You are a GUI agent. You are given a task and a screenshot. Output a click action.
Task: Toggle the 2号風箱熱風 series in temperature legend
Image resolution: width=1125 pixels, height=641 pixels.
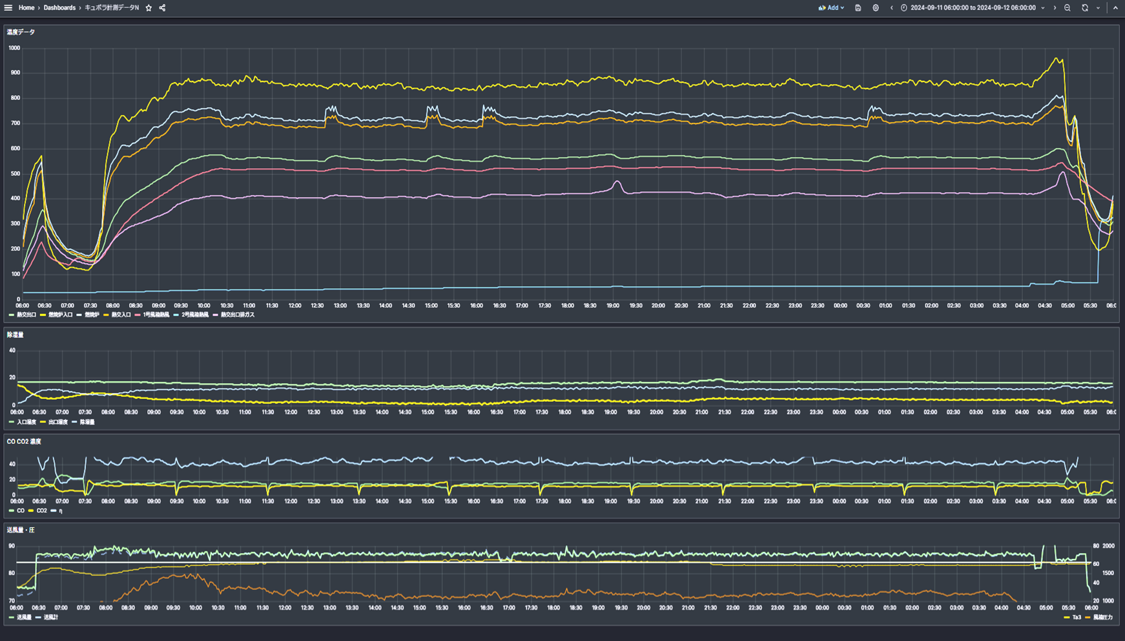[x=195, y=315]
